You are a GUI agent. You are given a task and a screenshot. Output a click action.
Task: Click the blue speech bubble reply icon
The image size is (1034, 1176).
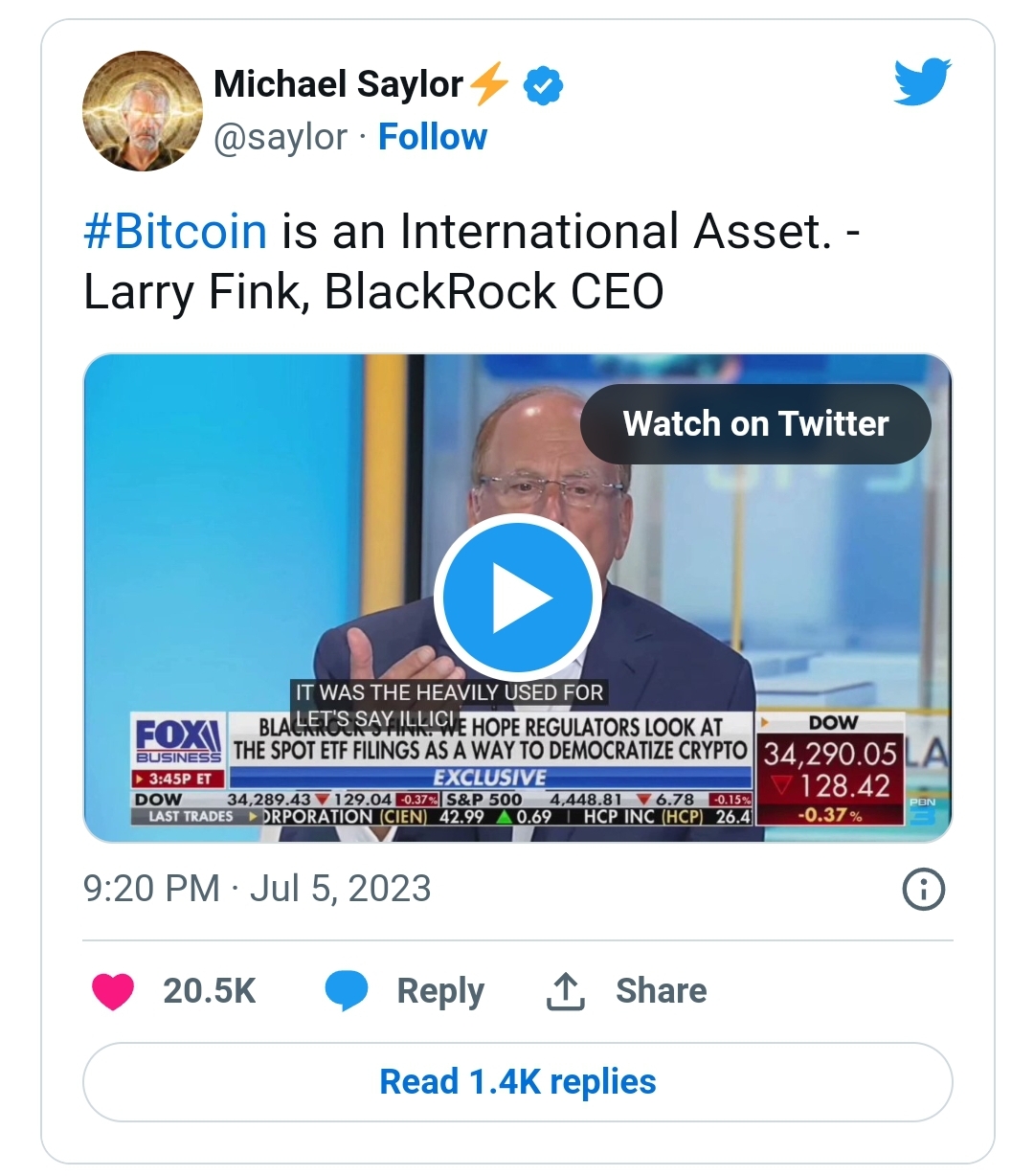point(347,991)
